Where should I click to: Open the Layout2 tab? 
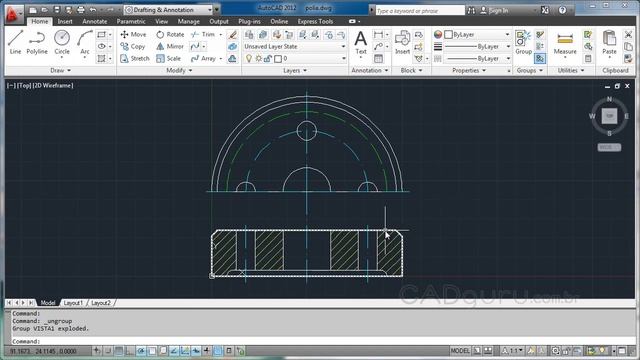click(x=101, y=303)
